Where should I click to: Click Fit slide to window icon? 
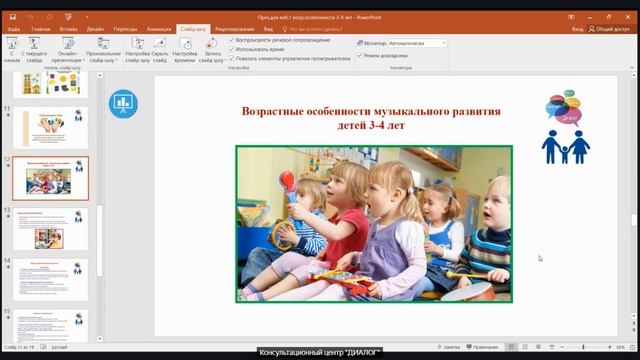point(633,347)
